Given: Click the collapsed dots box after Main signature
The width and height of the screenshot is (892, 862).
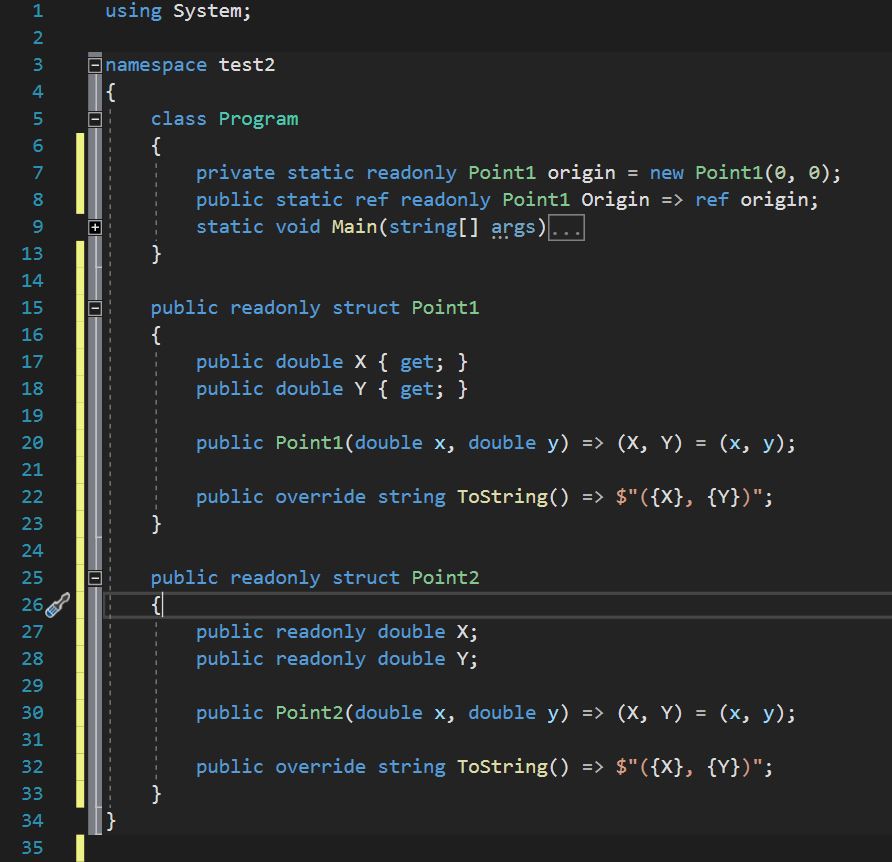Looking at the screenshot, I should pyautogui.click(x=566, y=226).
